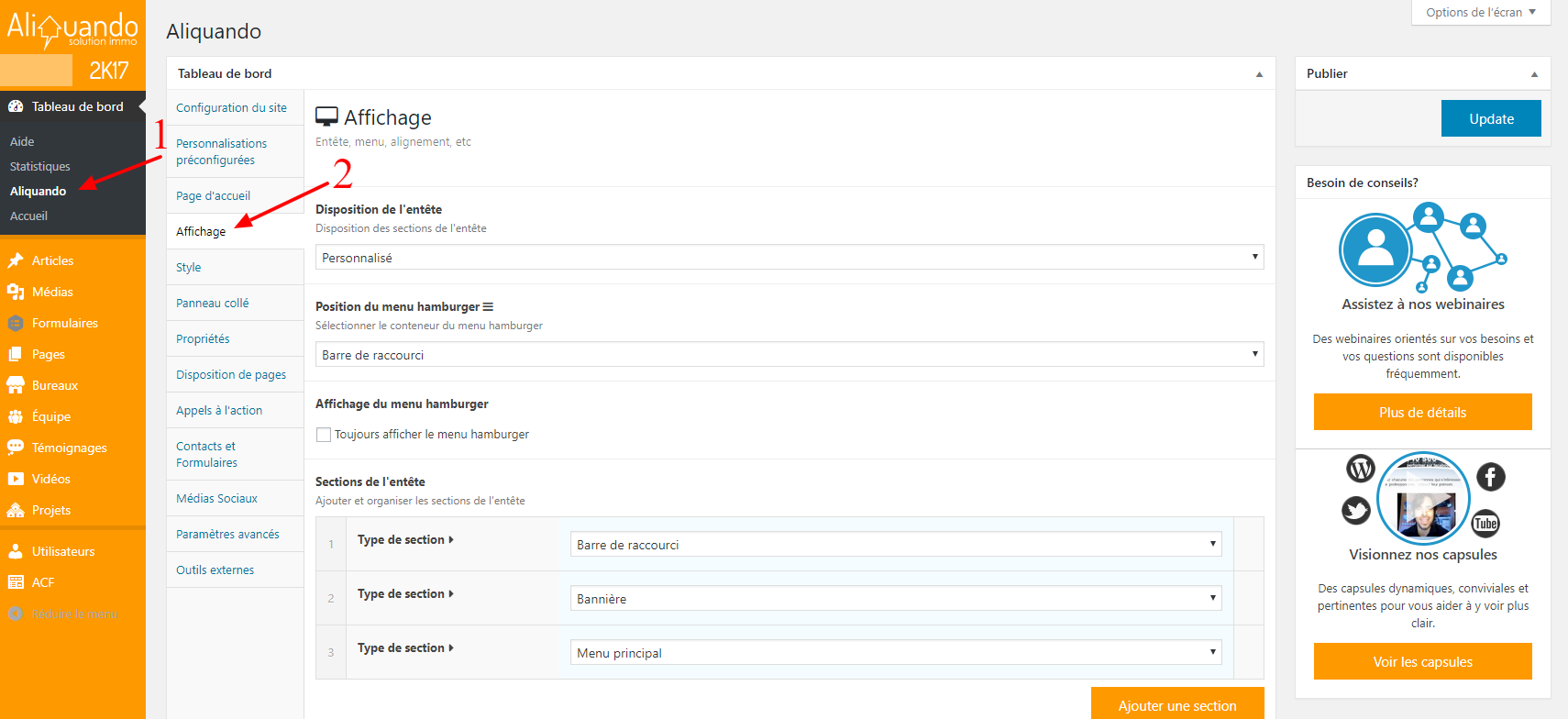Expand Type de section in row 1
Image resolution: width=1568 pixels, height=719 pixels.
(x=405, y=540)
